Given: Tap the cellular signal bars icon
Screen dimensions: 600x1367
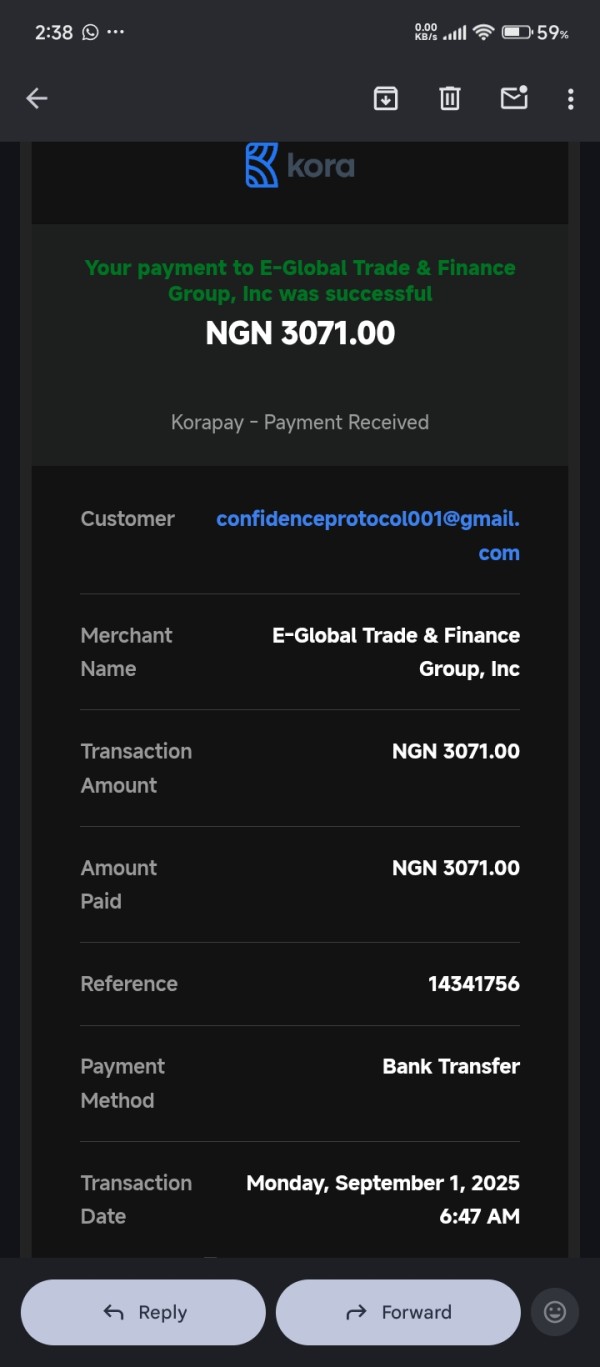Looking at the screenshot, I should click(455, 32).
